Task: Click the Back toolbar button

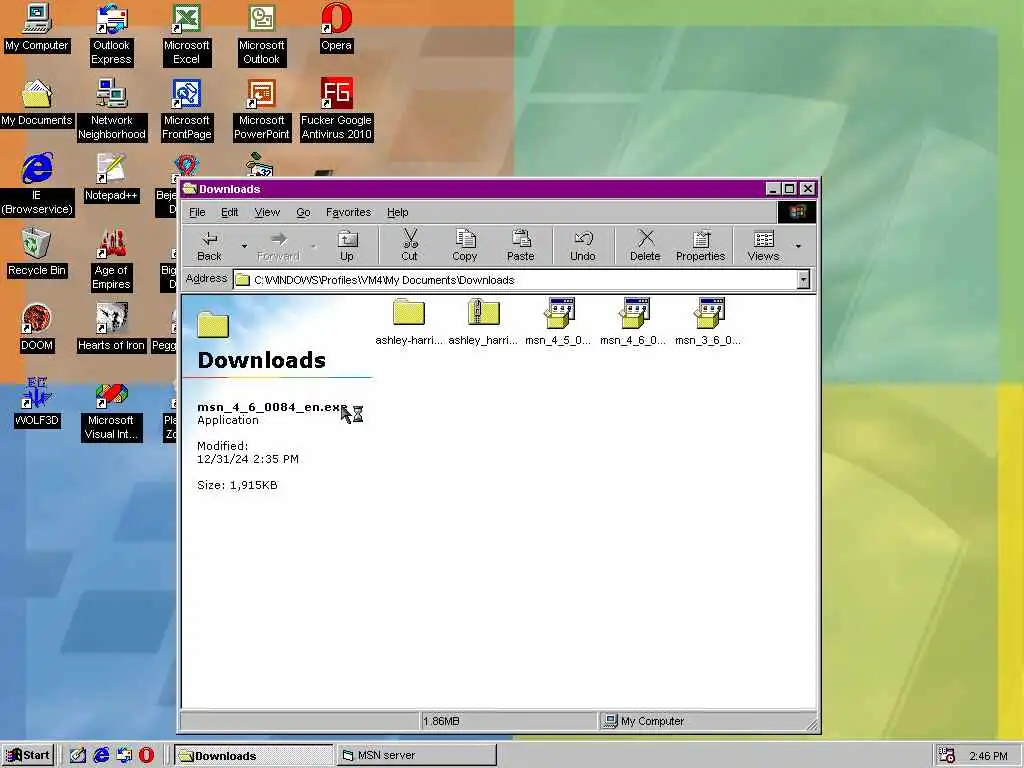Action: 210,246
